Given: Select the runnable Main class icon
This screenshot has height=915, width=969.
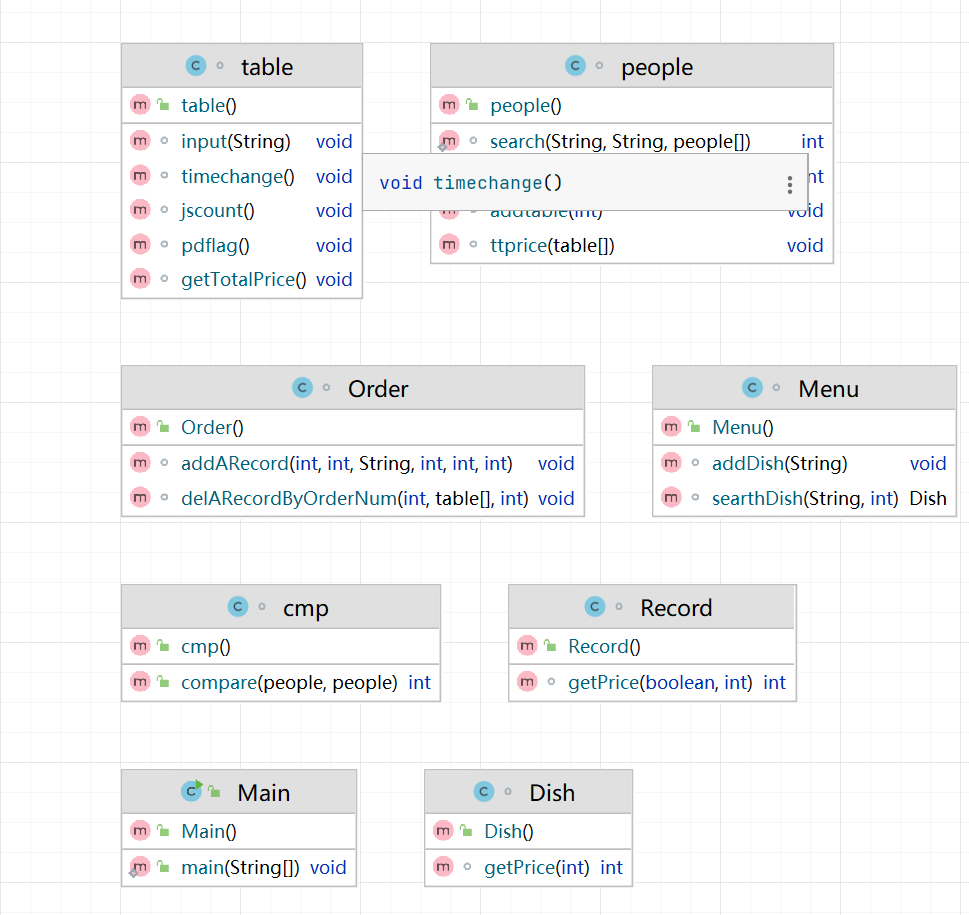Looking at the screenshot, I should tap(192, 792).
